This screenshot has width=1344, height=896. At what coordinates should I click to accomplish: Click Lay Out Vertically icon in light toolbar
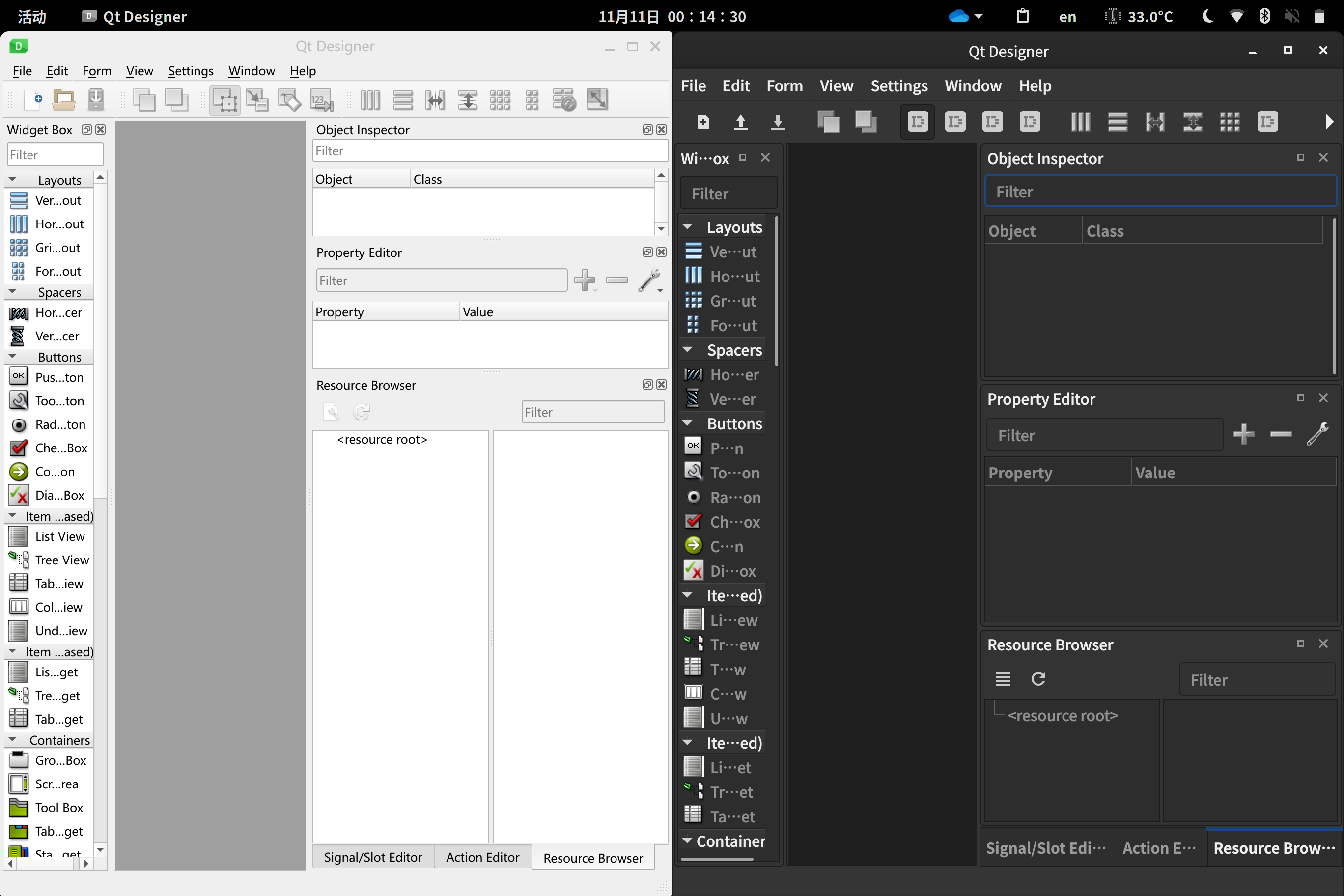[403, 101]
